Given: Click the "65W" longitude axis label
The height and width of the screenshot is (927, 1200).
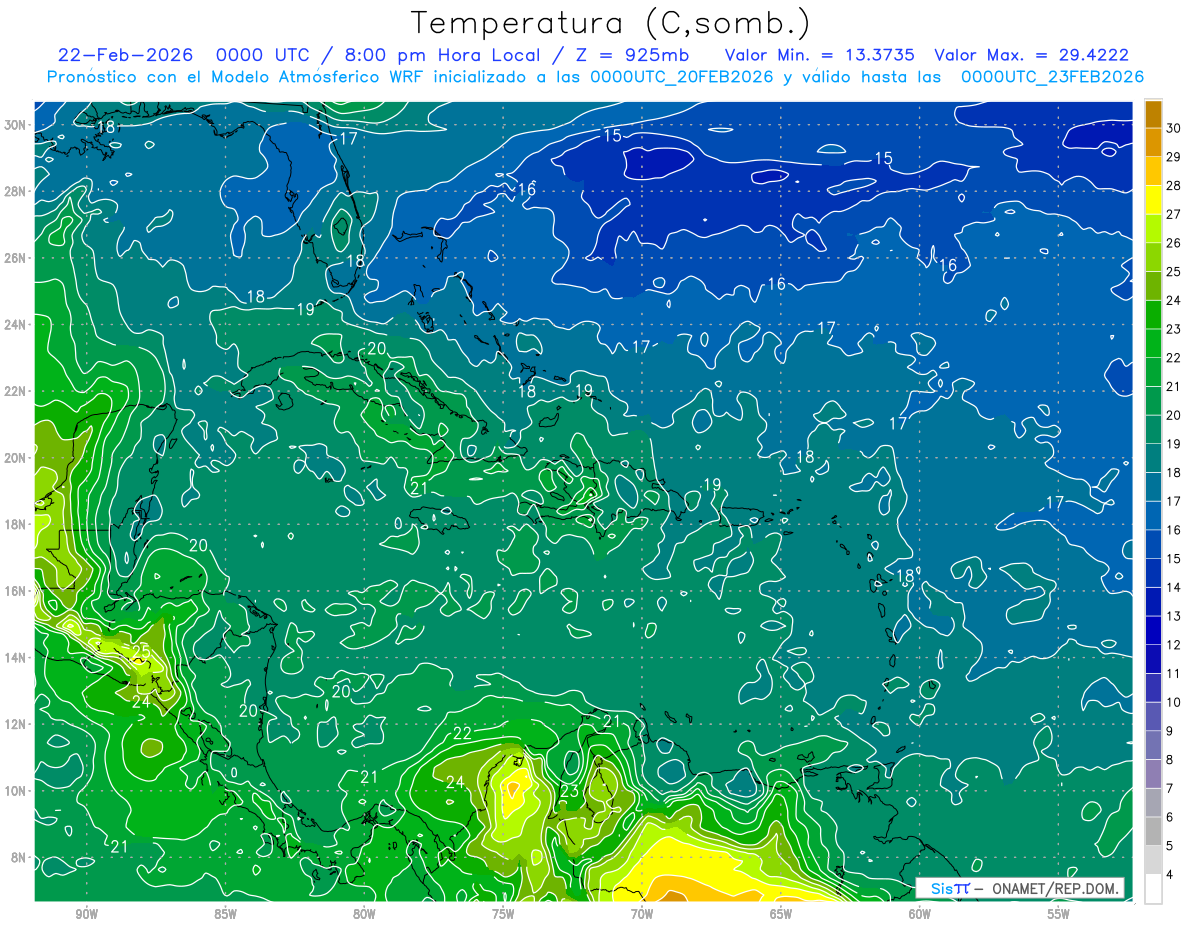Looking at the screenshot, I should pos(781,914).
